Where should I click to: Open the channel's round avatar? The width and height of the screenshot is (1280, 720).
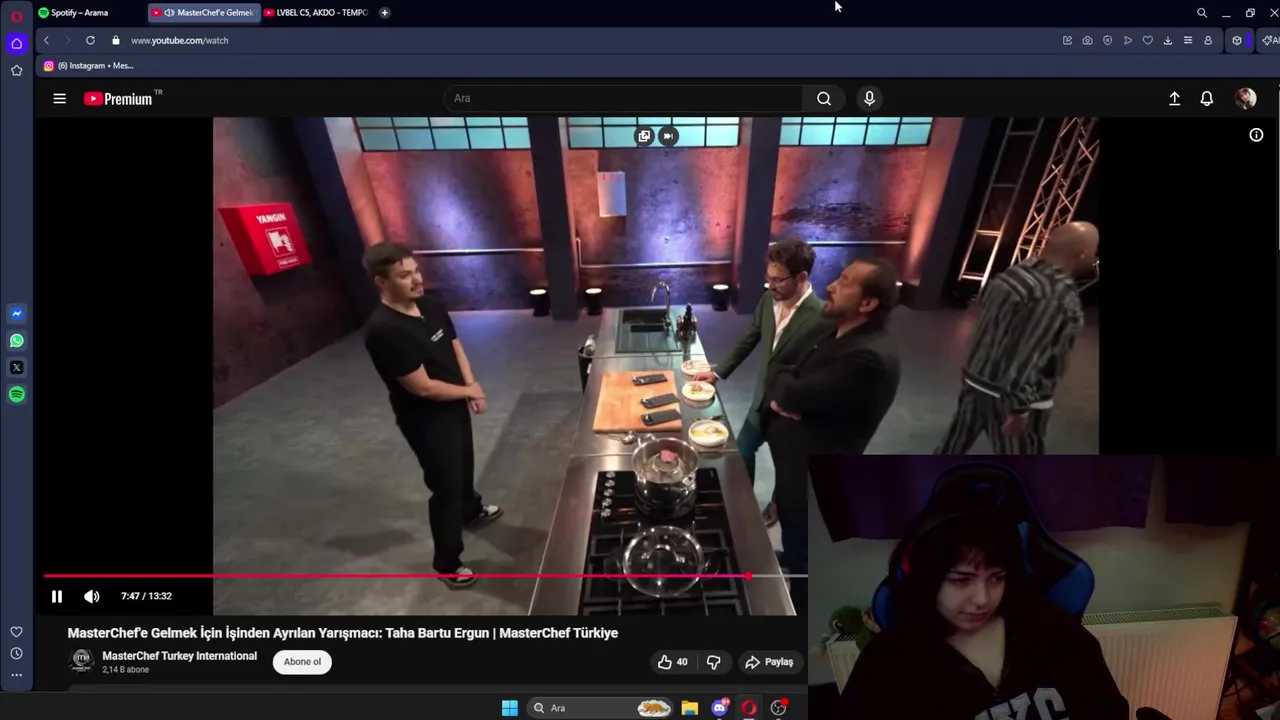[x=82, y=661]
